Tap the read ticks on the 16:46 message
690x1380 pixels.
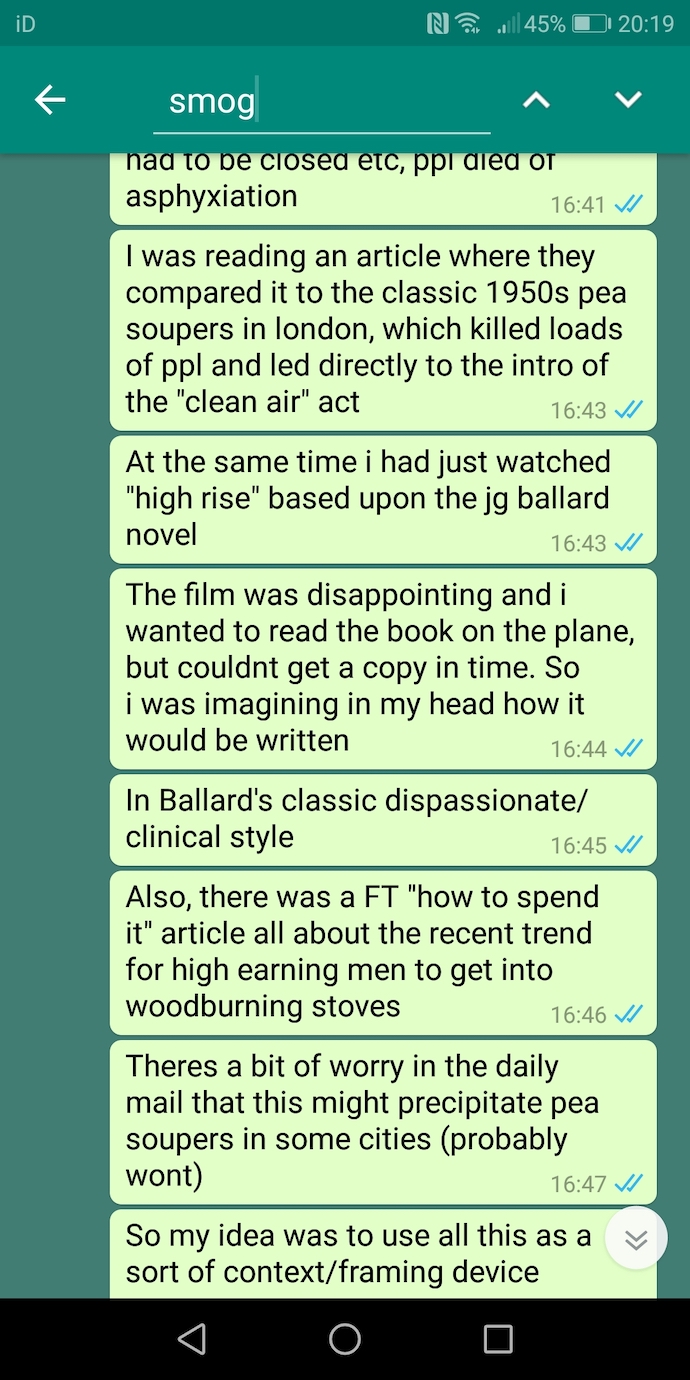click(x=629, y=1014)
